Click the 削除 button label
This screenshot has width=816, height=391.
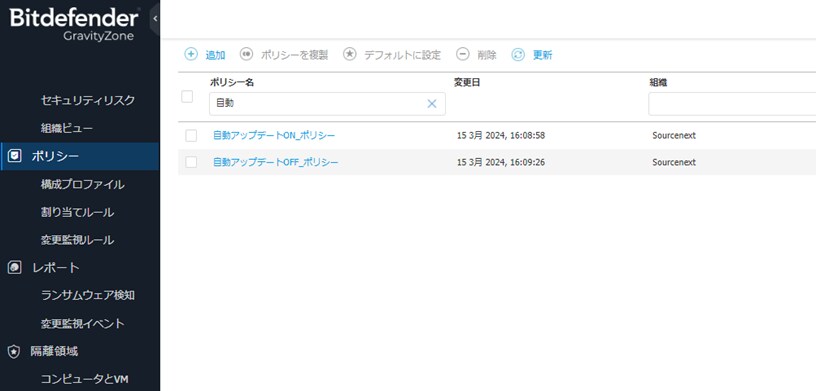tap(487, 55)
